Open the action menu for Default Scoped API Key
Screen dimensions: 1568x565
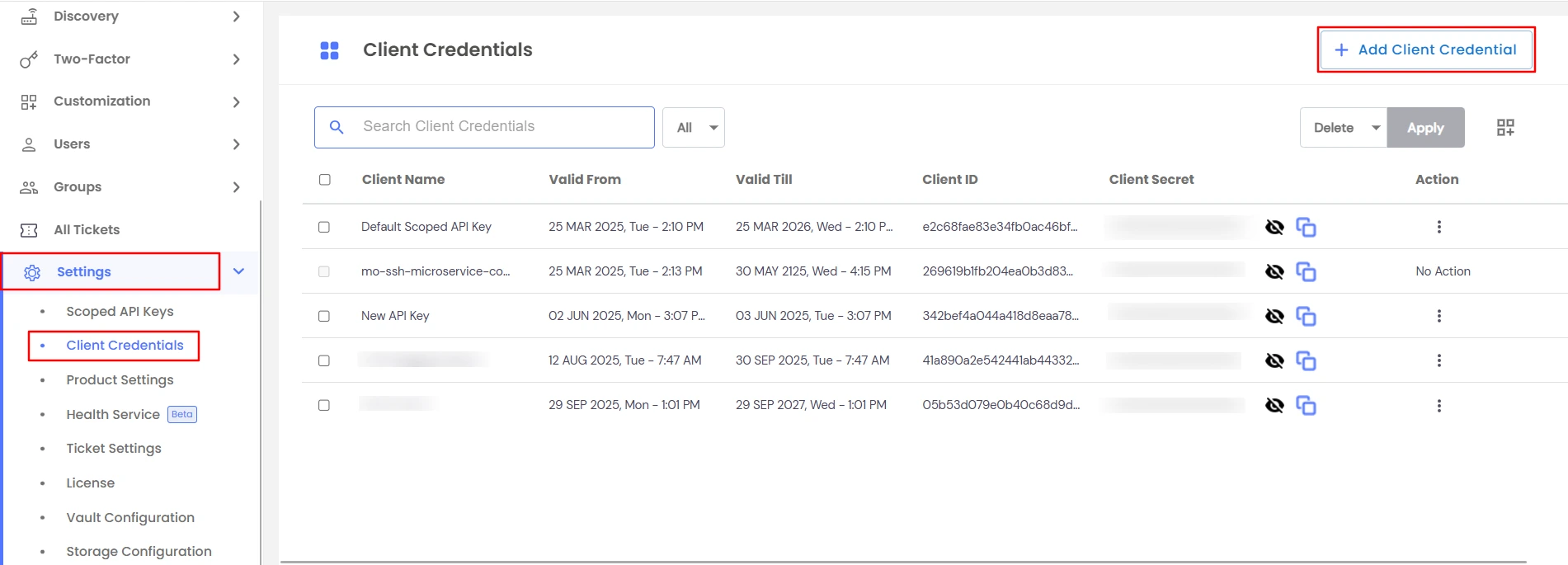point(1439,227)
